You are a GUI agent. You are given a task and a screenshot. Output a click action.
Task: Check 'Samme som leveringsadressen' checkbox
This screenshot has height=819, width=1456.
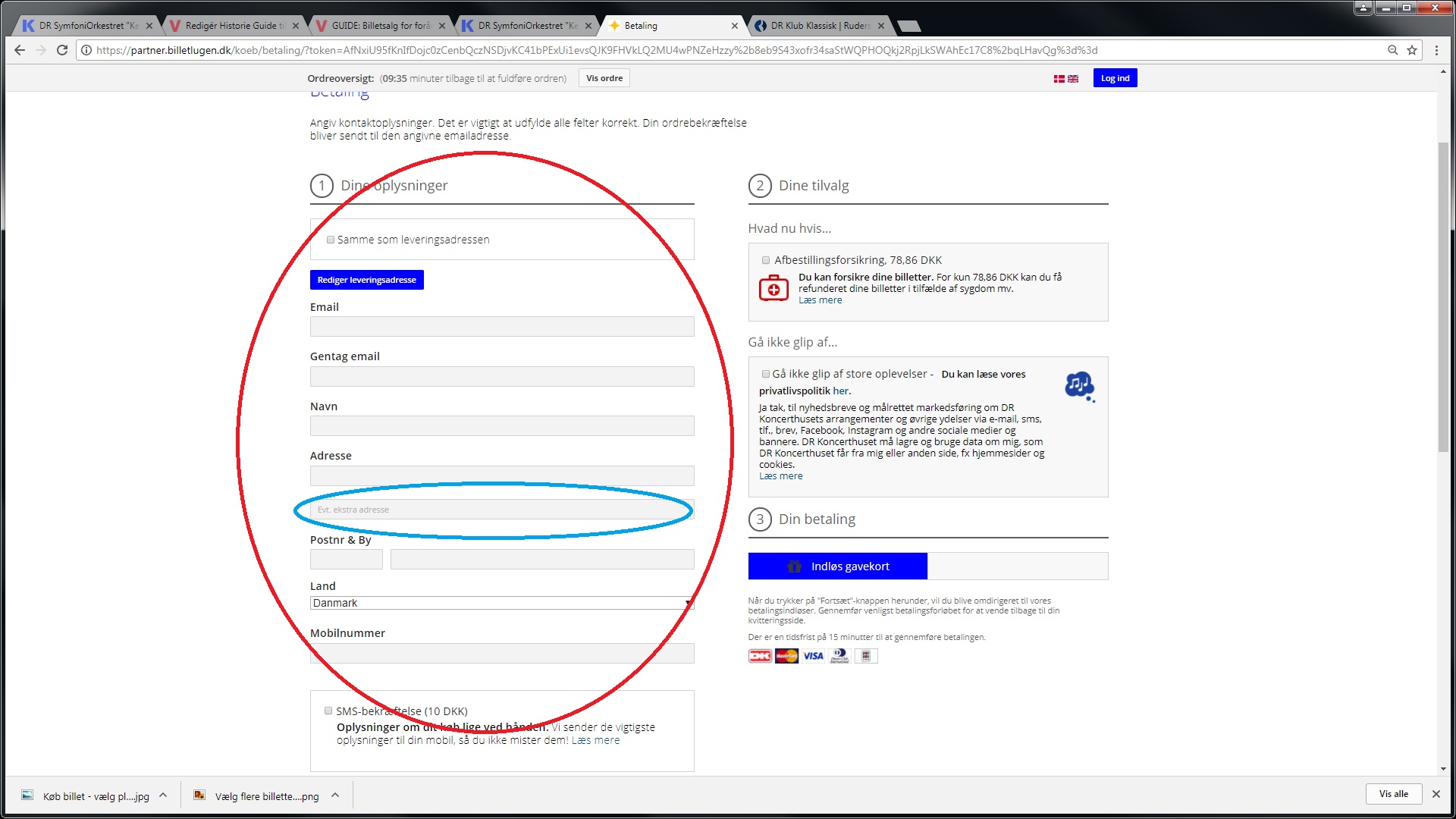331,240
